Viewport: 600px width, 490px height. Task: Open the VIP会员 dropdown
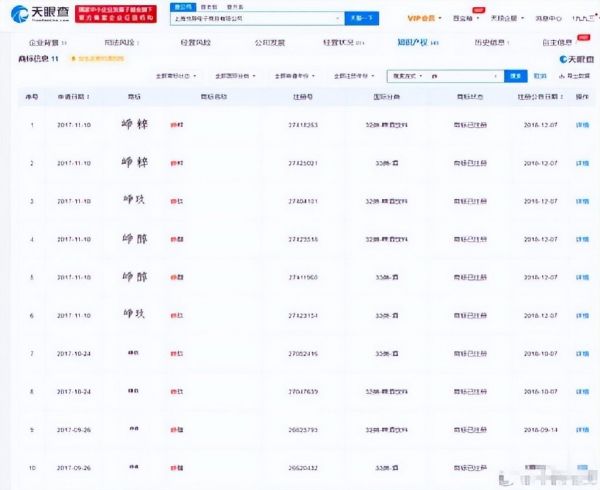424,18
